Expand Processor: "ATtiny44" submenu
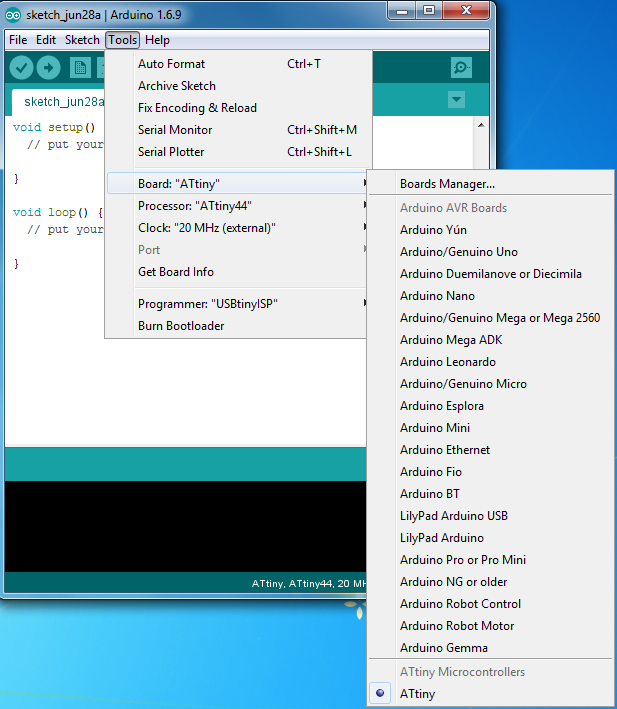Screen dimensions: 617x709 pyautogui.click(x=237, y=206)
